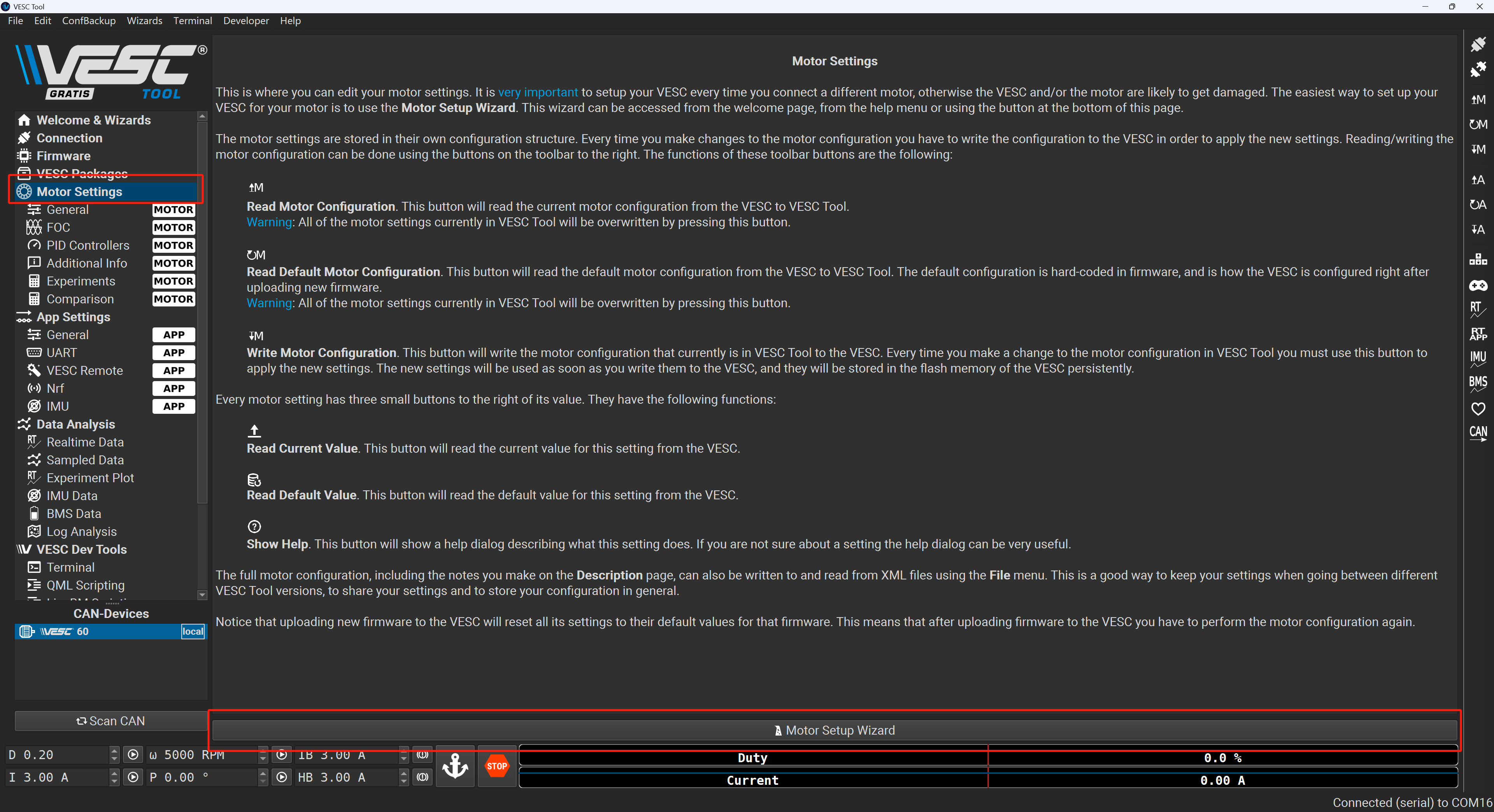Click the anchor full-brake icon
The height and width of the screenshot is (812, 1494).
pos(455,766)
